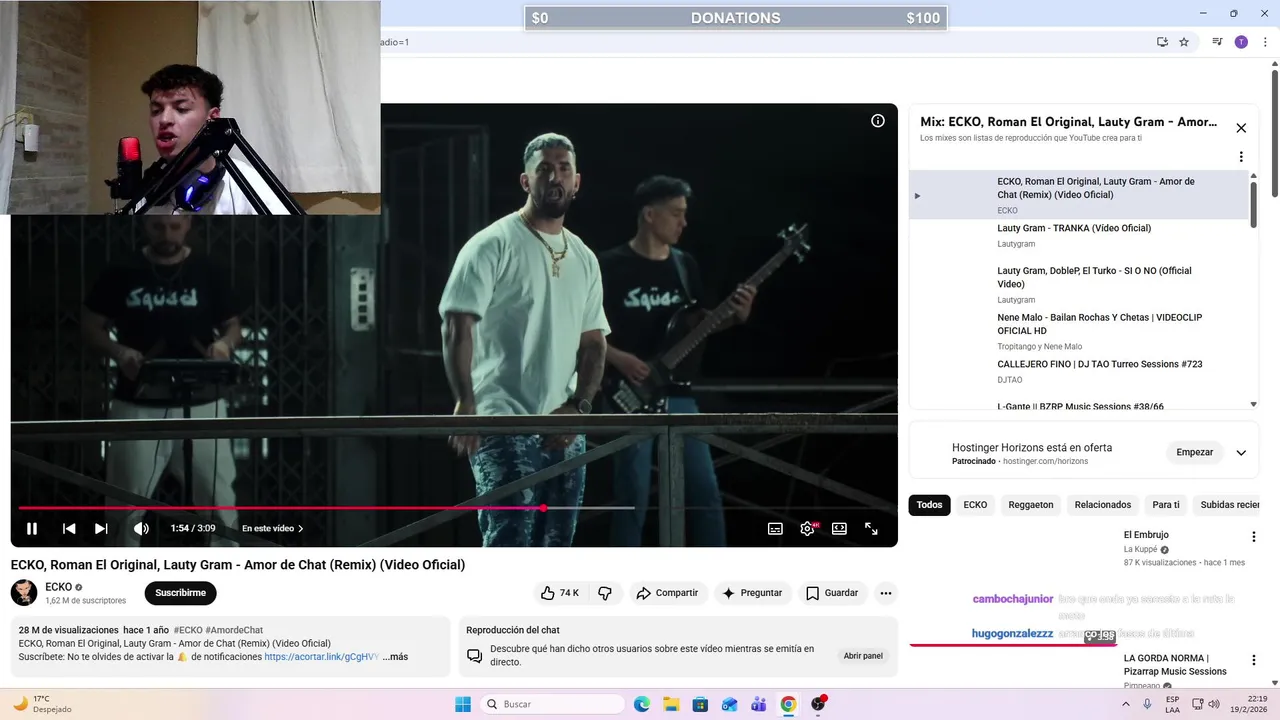Image resolution: width=1280 pixels, height=720 pixels.
Task: Mute the video volume
Action: (141, 528)
